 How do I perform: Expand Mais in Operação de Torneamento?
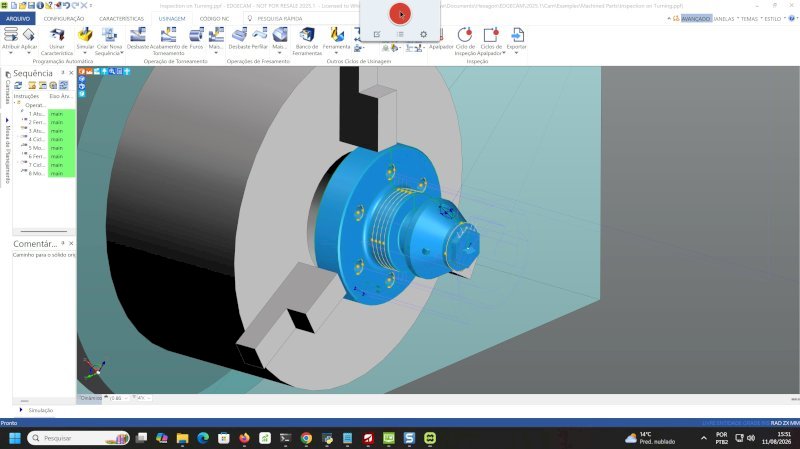pos(215,53)
